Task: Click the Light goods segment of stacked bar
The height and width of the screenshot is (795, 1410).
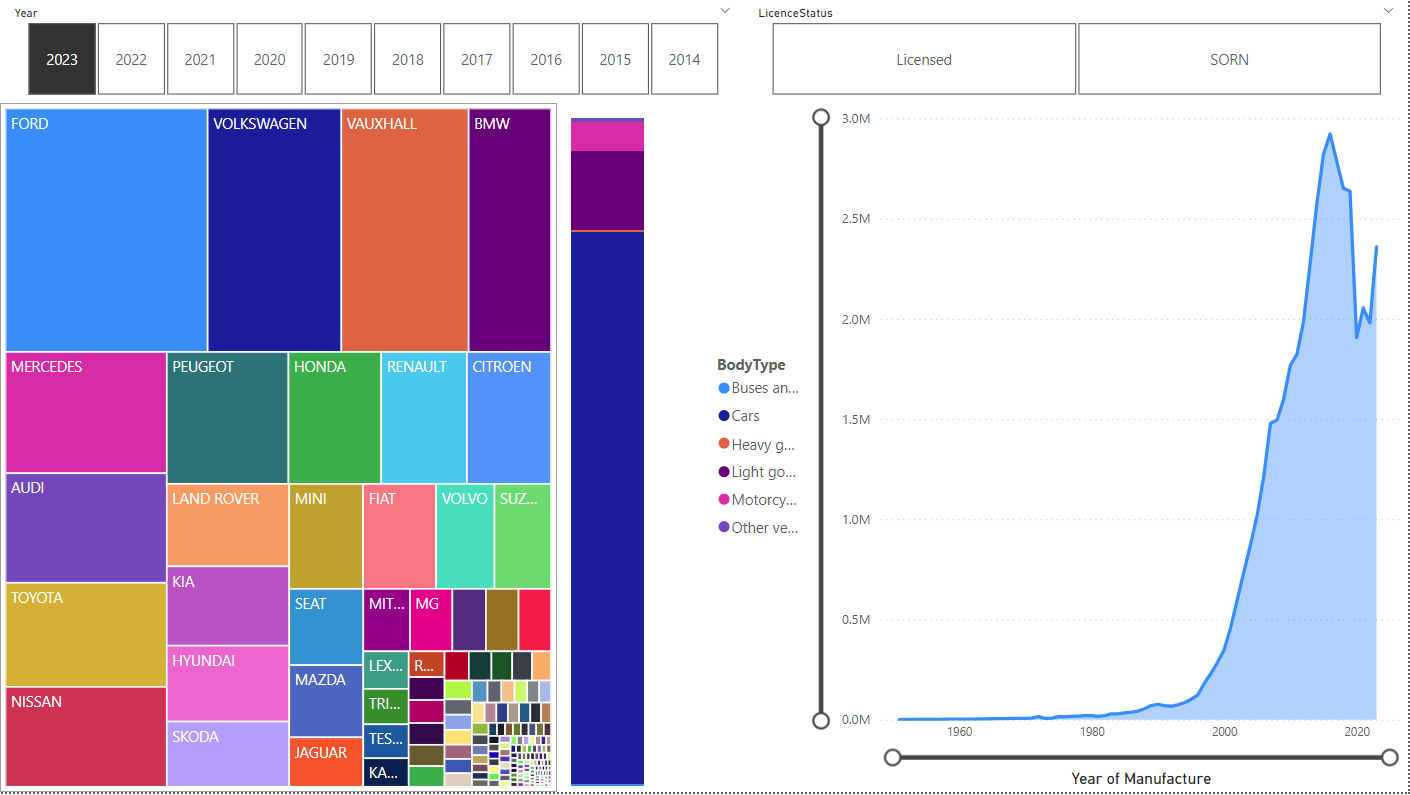Action: coord(607,191)
